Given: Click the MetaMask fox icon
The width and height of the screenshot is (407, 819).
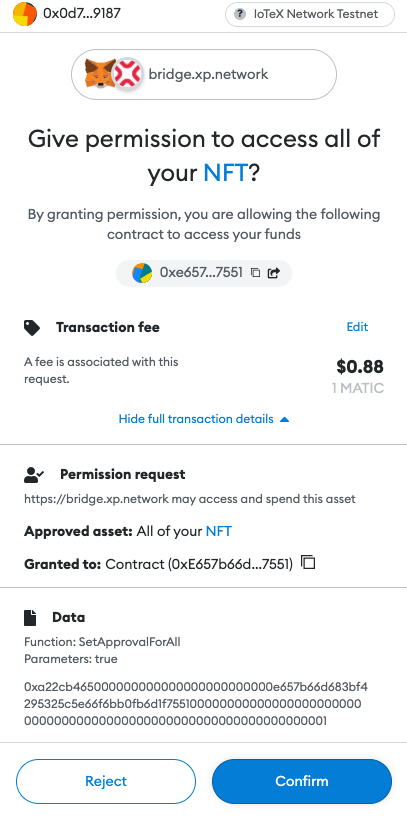Looking at the screenshot, I should (101, 74).
